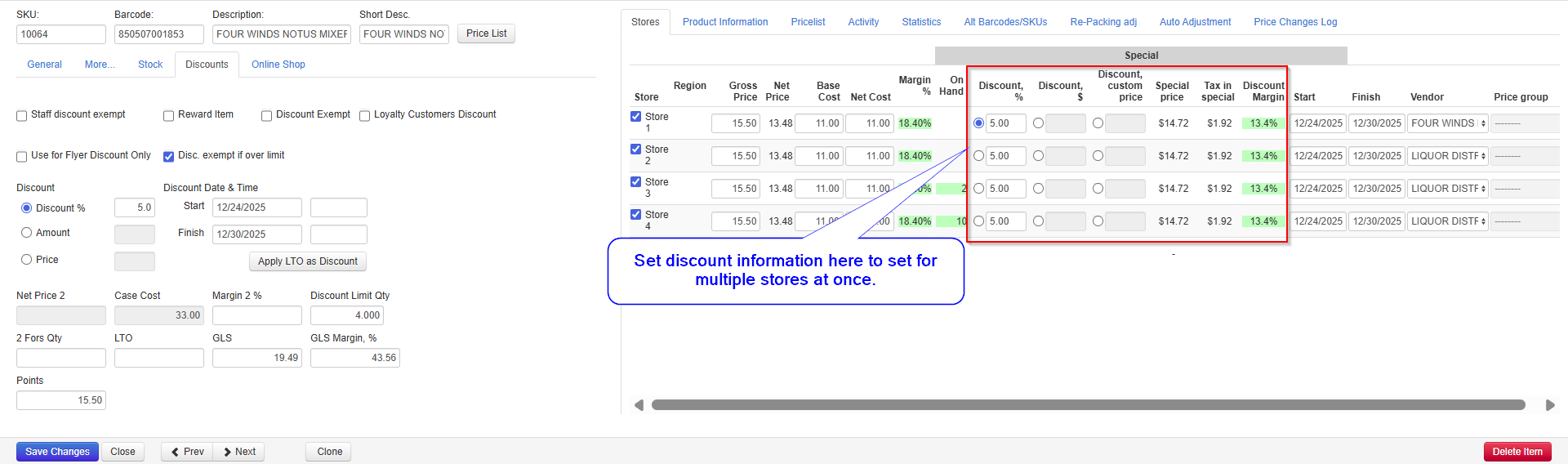
Task: Open Store 4 vendor dropdown
Action: [x=1448, y=221]
